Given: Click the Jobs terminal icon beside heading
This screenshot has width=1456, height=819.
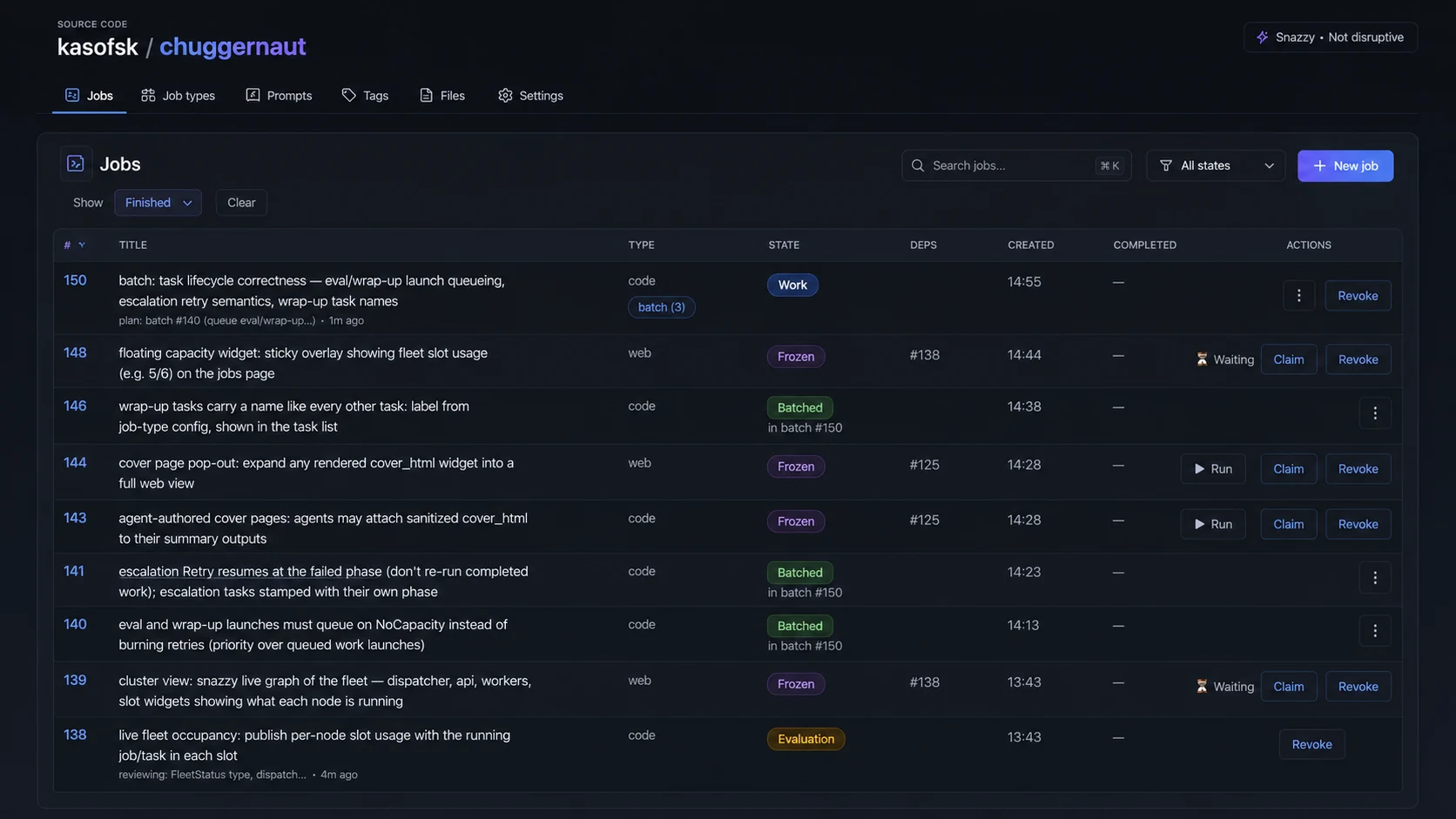Looking at the screenshot, I should (76, 164).
